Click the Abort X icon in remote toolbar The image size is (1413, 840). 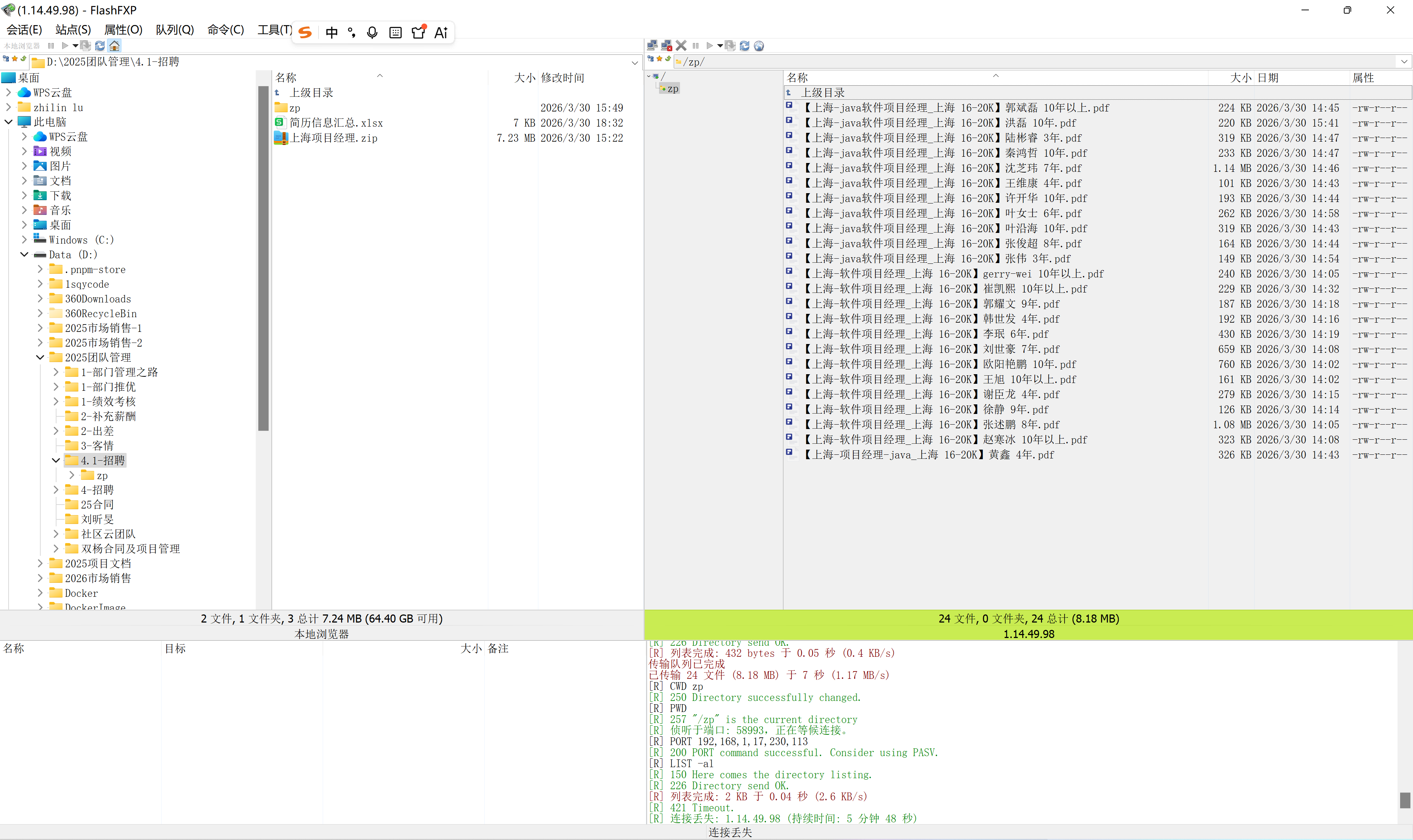[681, 45]
